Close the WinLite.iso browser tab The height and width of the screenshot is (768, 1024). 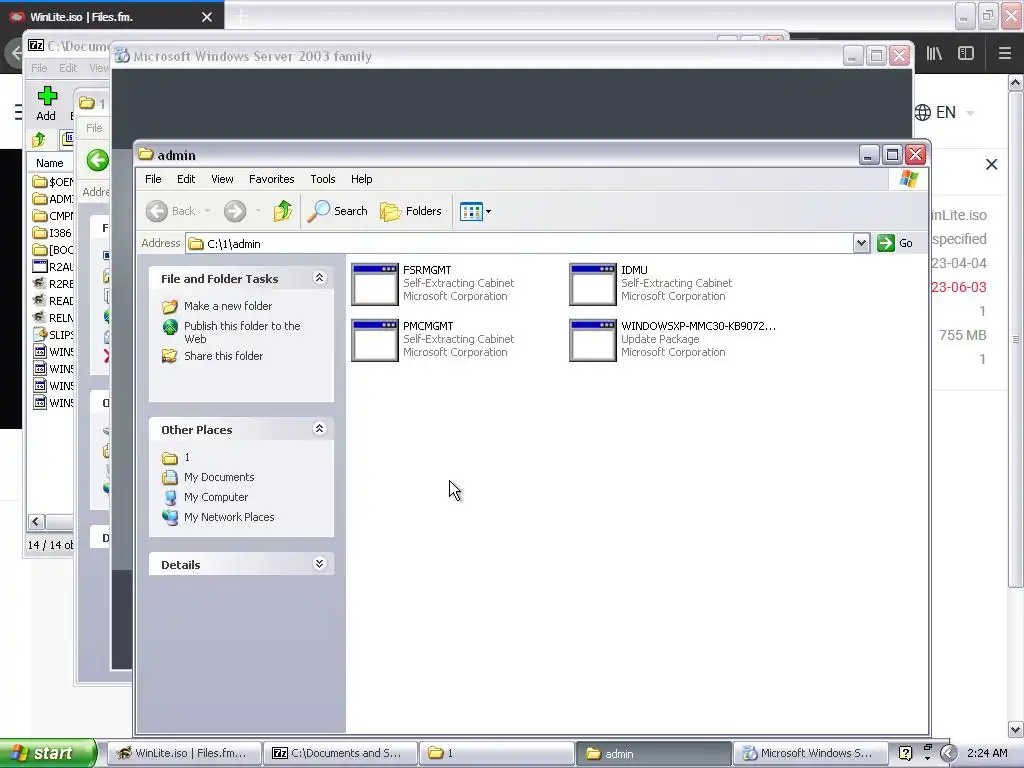(207, 17)
